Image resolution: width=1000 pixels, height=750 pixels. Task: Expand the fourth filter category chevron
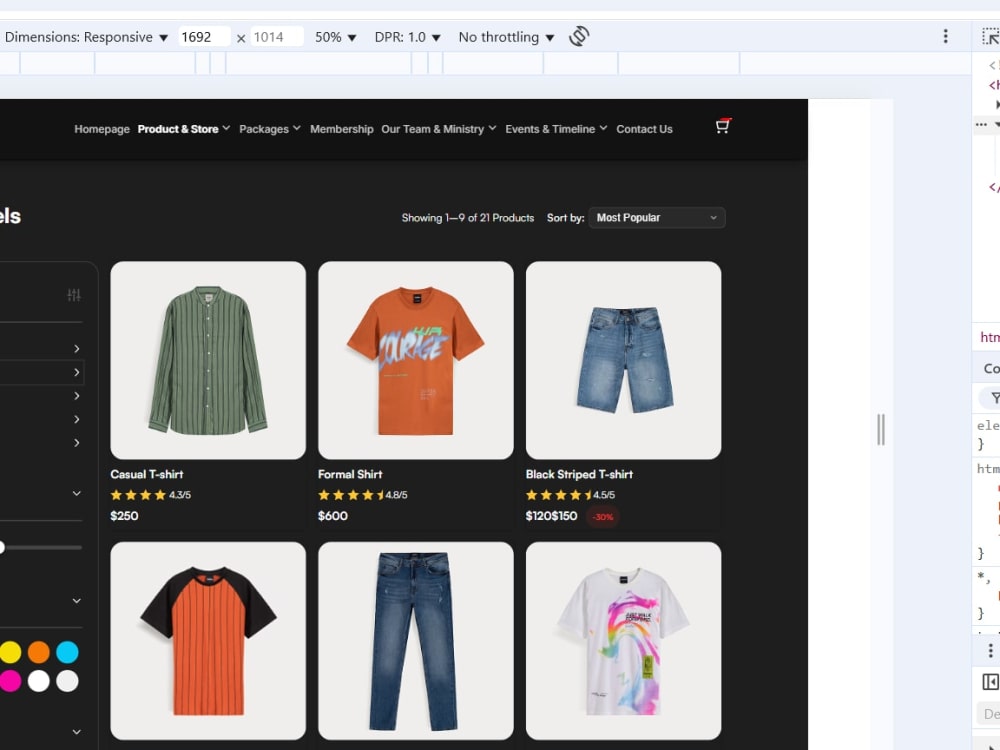coord(77,420)
